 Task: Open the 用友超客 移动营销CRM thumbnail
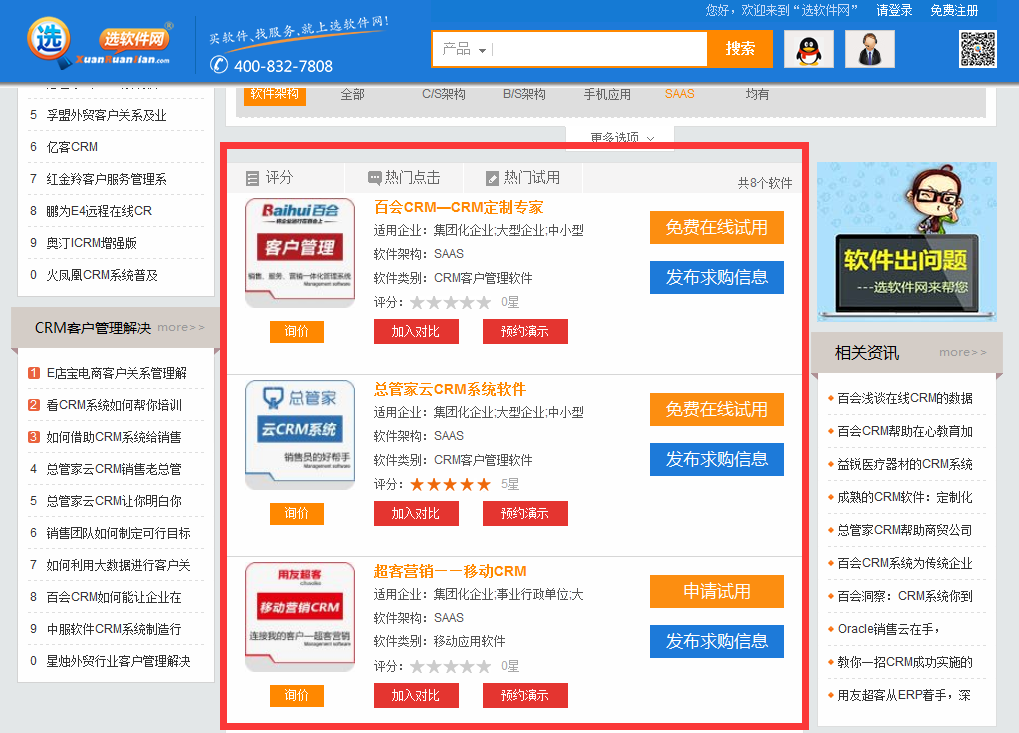pos(300,617)
